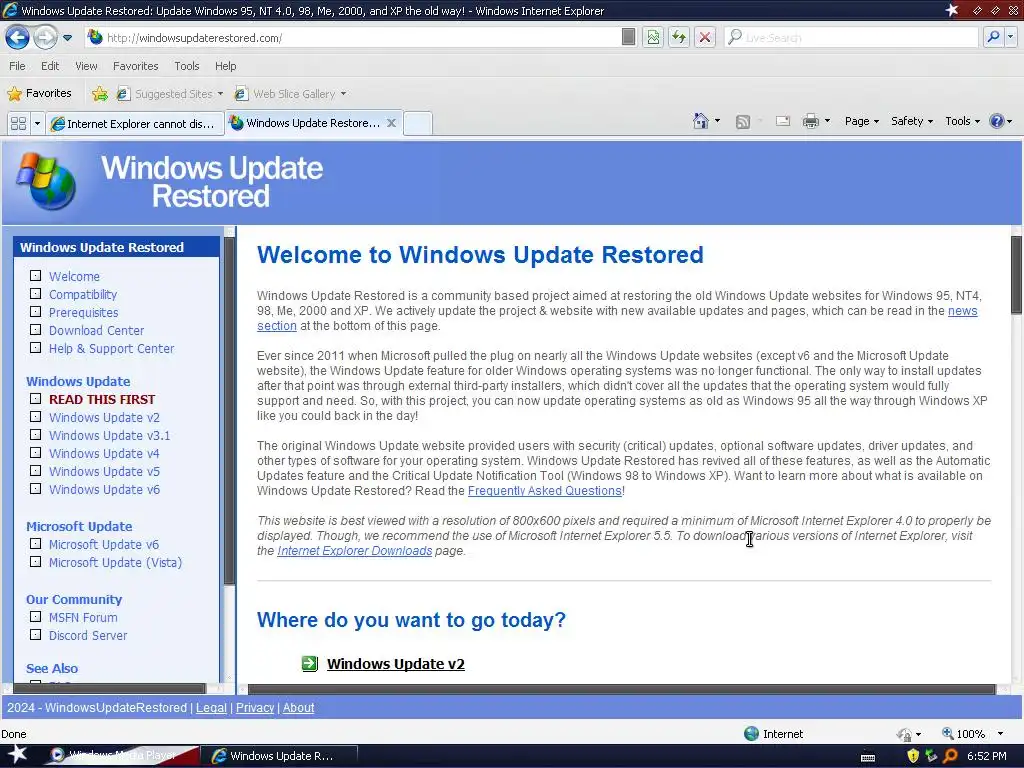The width and height of the screenshot is (1024, 768).
Task: Open the MSFN Forum link
Action: [x=83, y=617]
